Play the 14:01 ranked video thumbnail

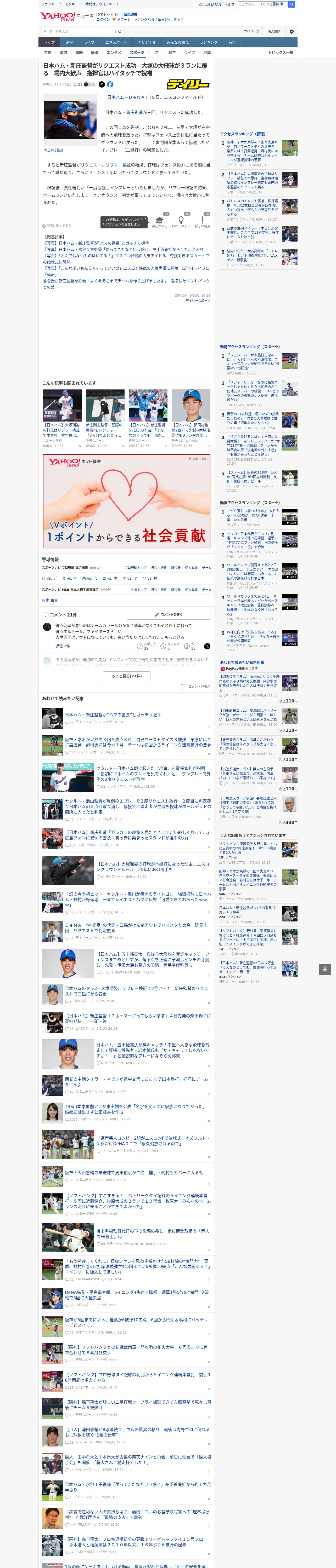pos(290,637)
